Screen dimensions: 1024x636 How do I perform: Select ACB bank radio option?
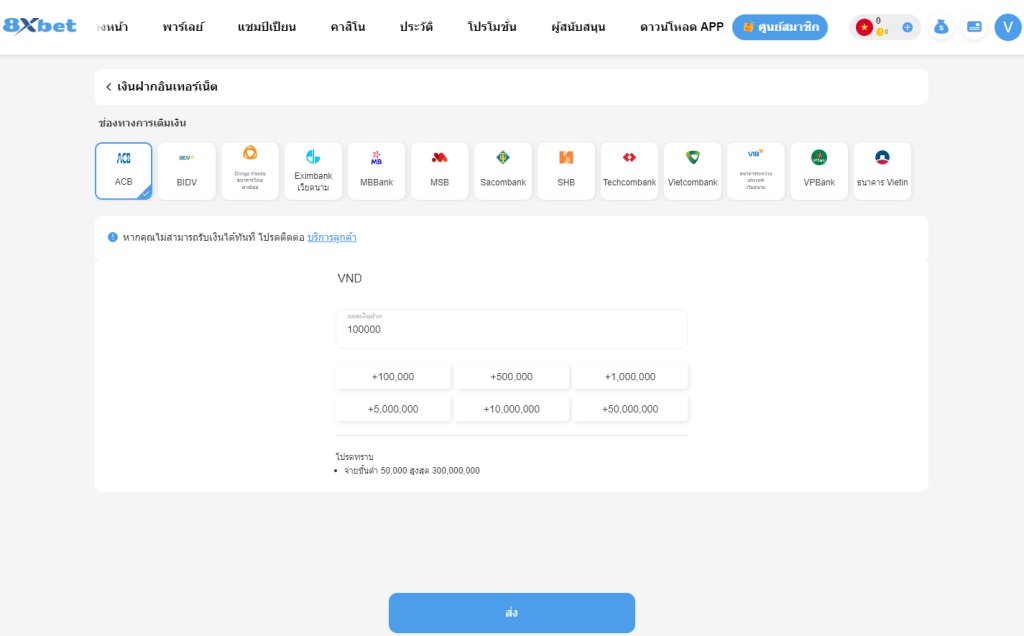tap(124, 170)
